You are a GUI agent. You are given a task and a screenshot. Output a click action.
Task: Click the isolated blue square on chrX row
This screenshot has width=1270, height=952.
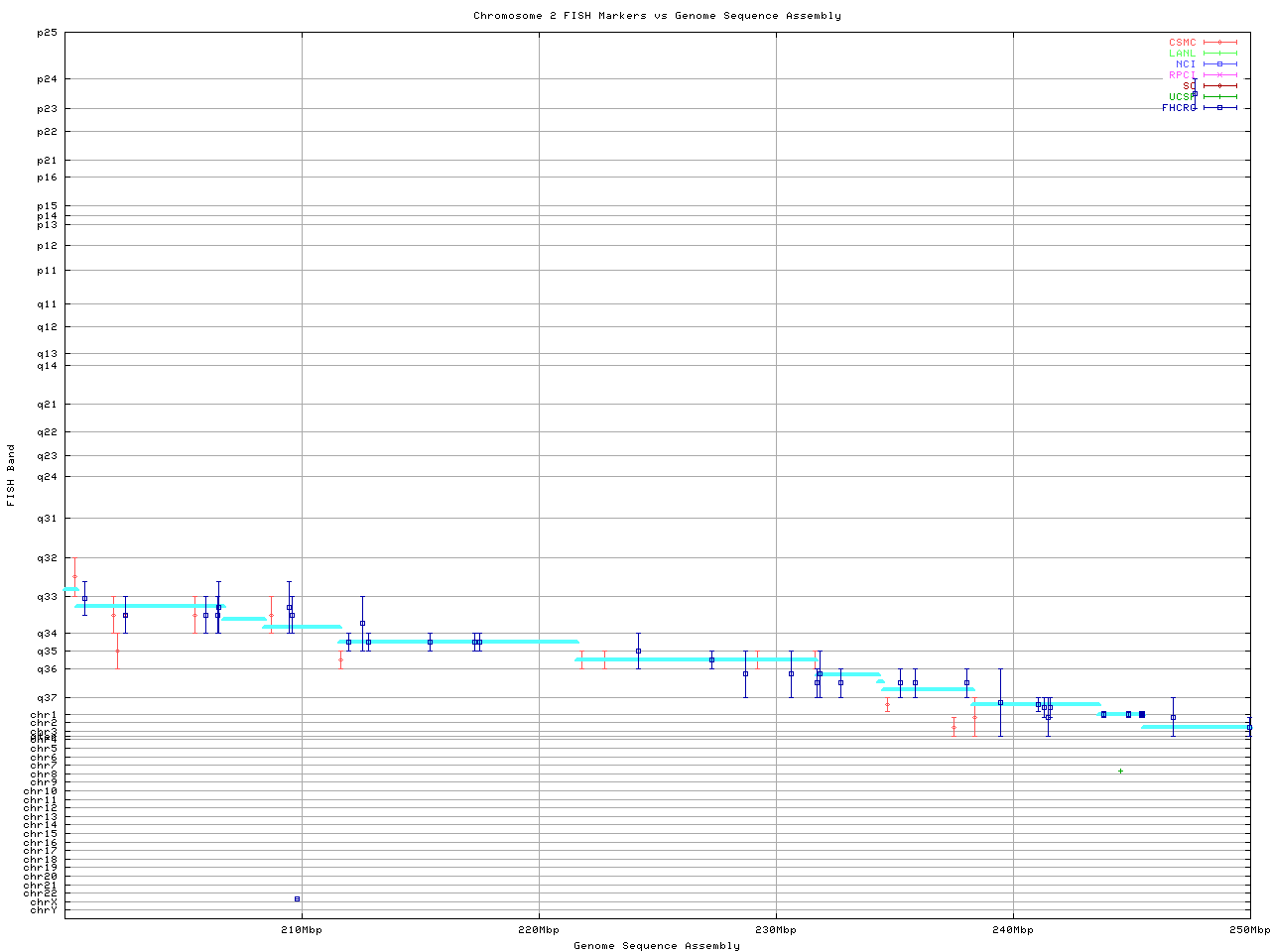point(297,899)
